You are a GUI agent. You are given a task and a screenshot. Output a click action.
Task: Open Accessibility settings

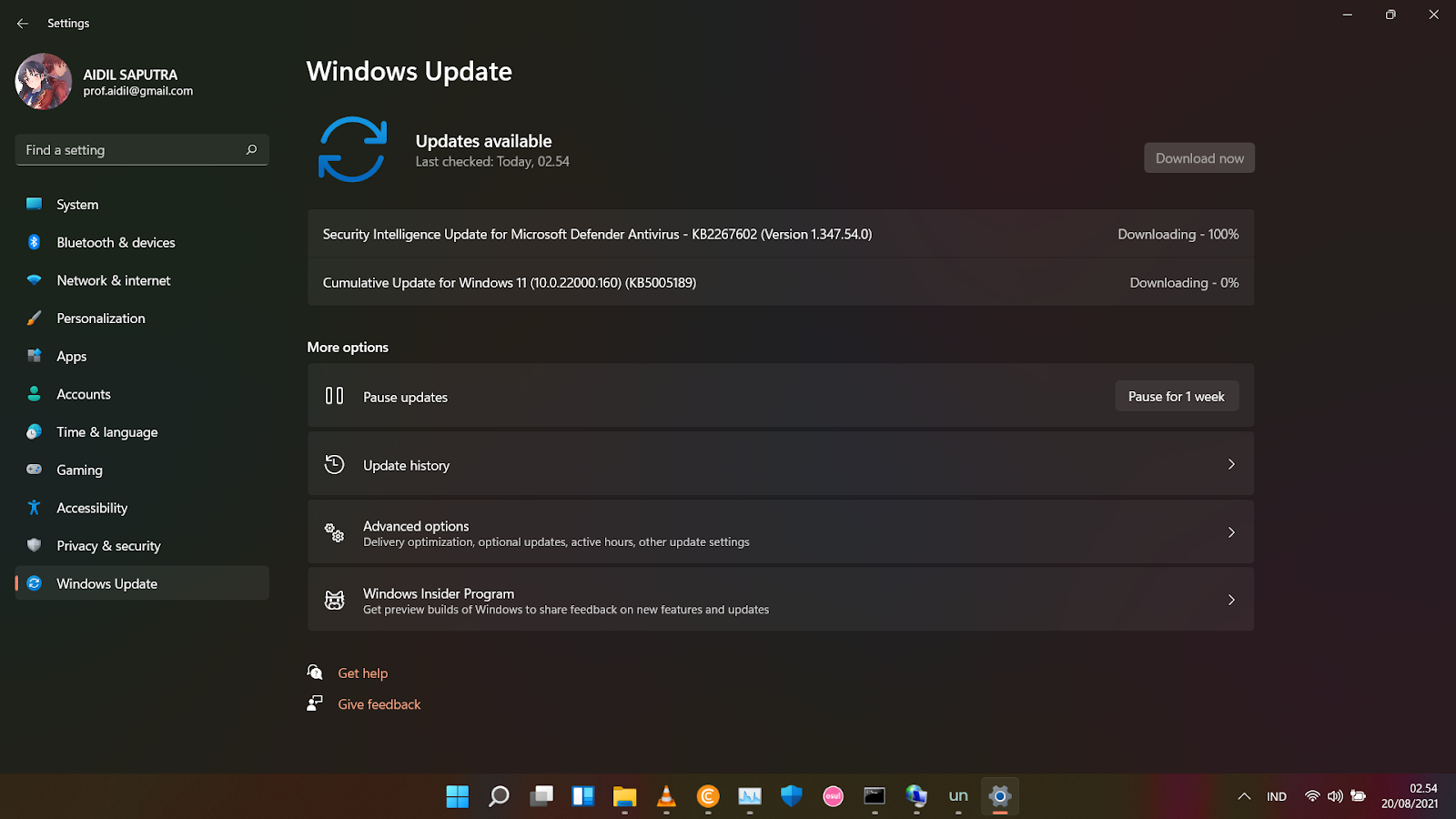(x=142, y=508)
